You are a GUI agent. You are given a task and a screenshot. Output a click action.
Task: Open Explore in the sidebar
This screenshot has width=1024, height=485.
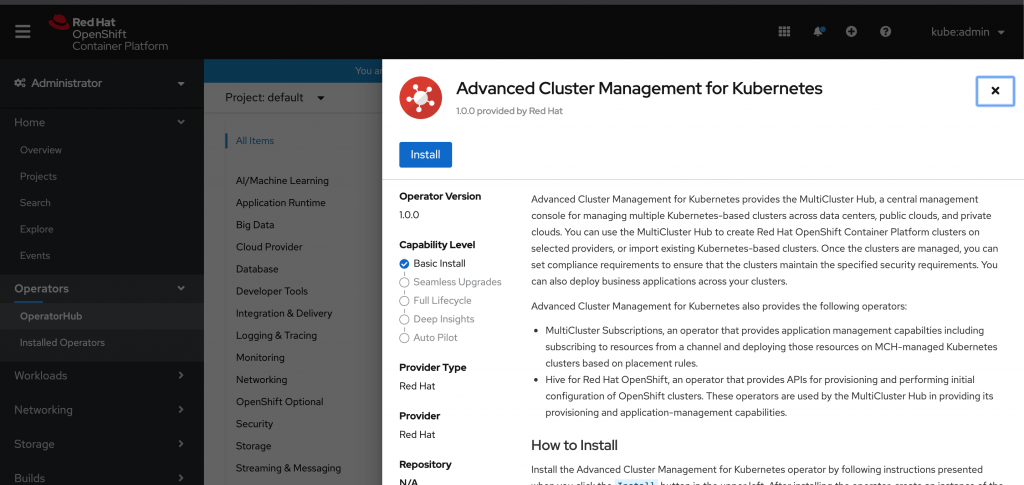[x=37, y=229]
